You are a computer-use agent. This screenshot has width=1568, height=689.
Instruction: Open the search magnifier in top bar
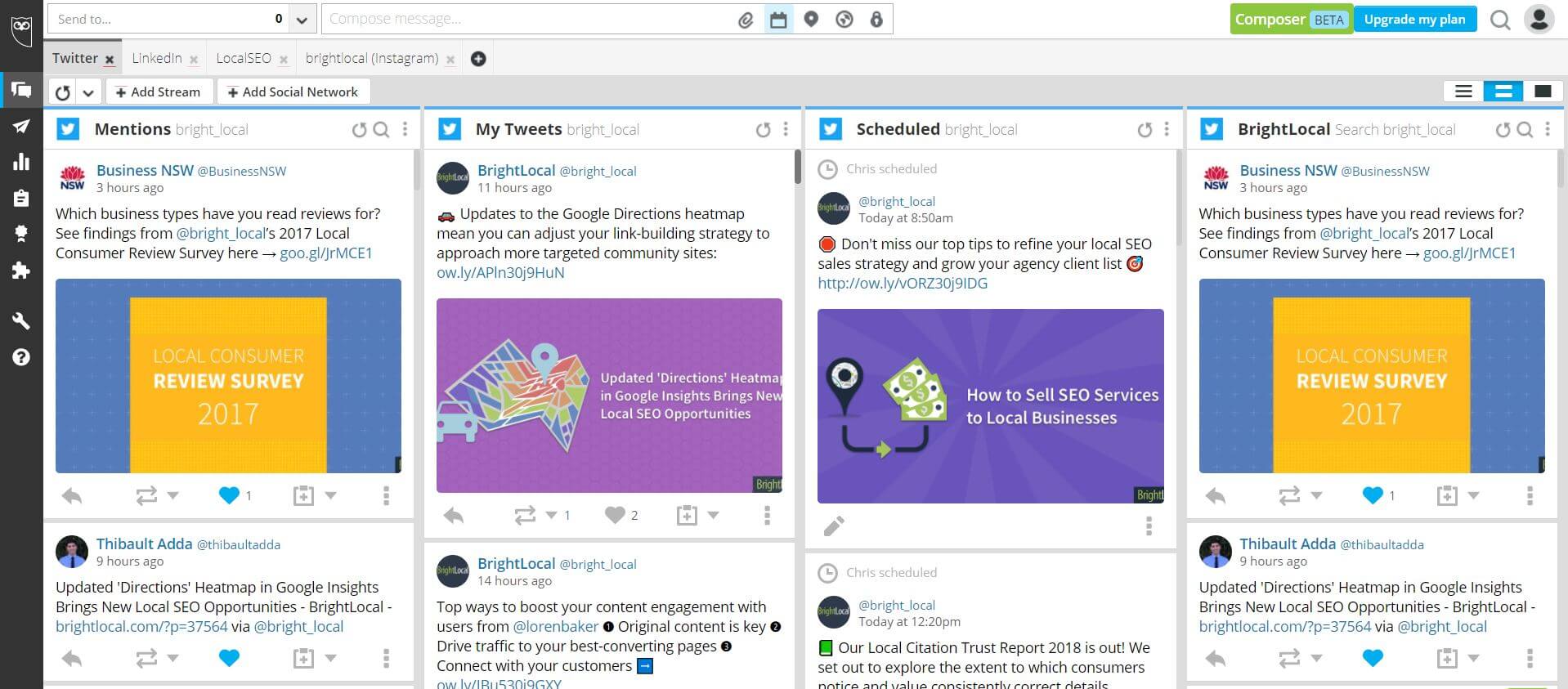(x=1500, y=20)
